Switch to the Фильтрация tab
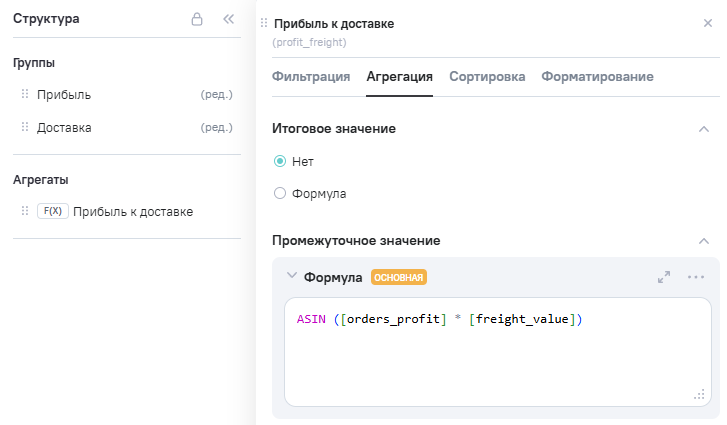The height and width of the screenshot is (425, 727). (x=310, y=77)
